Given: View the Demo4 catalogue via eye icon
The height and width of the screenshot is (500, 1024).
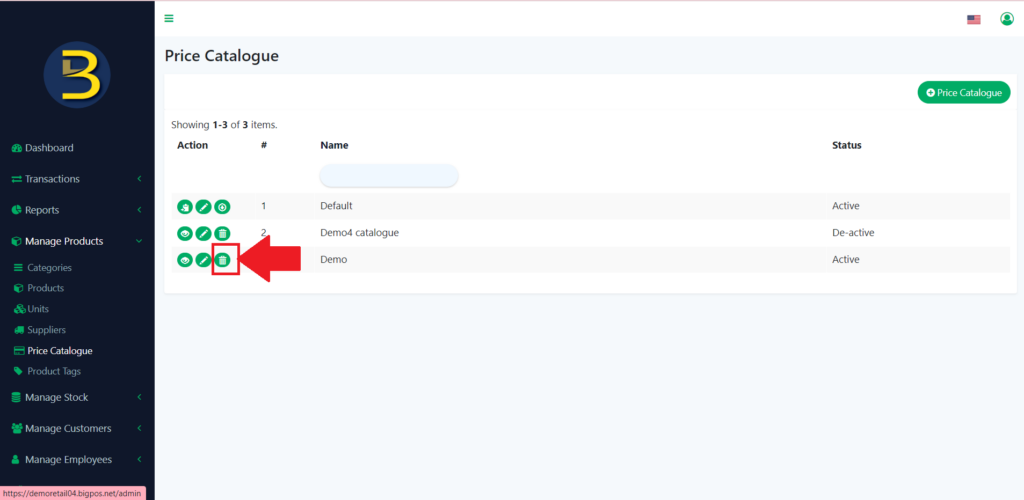Looking at the screenshot, I should point(185,233).
